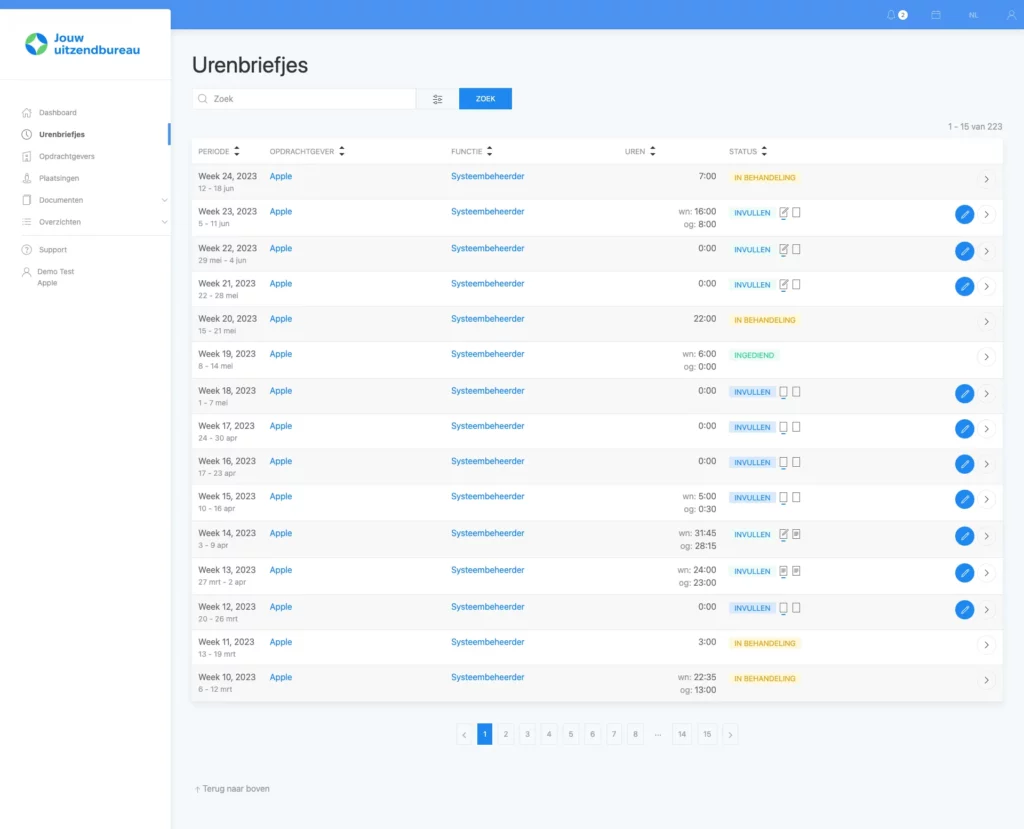
Task: Sort table by Periode column
Action: click(x=218, y=152)
